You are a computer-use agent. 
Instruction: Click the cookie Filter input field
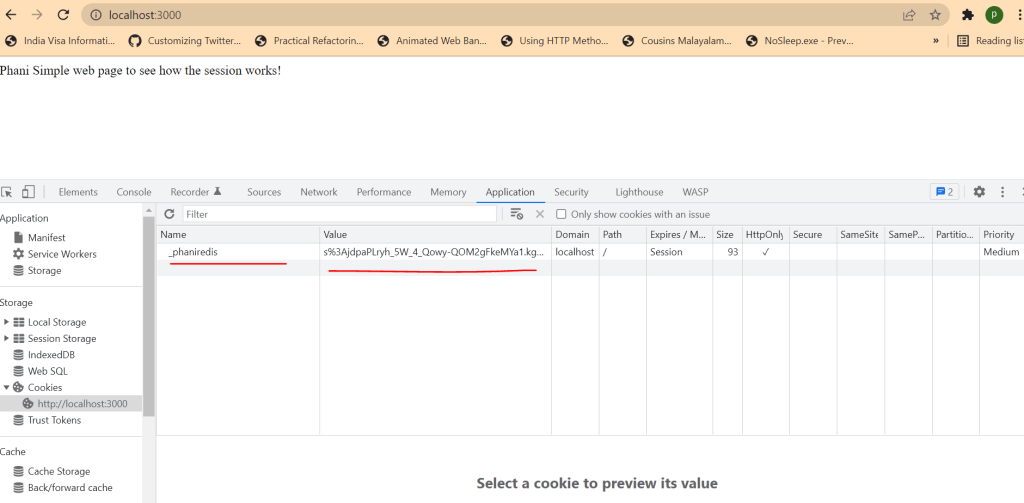(x=339, y=214)
